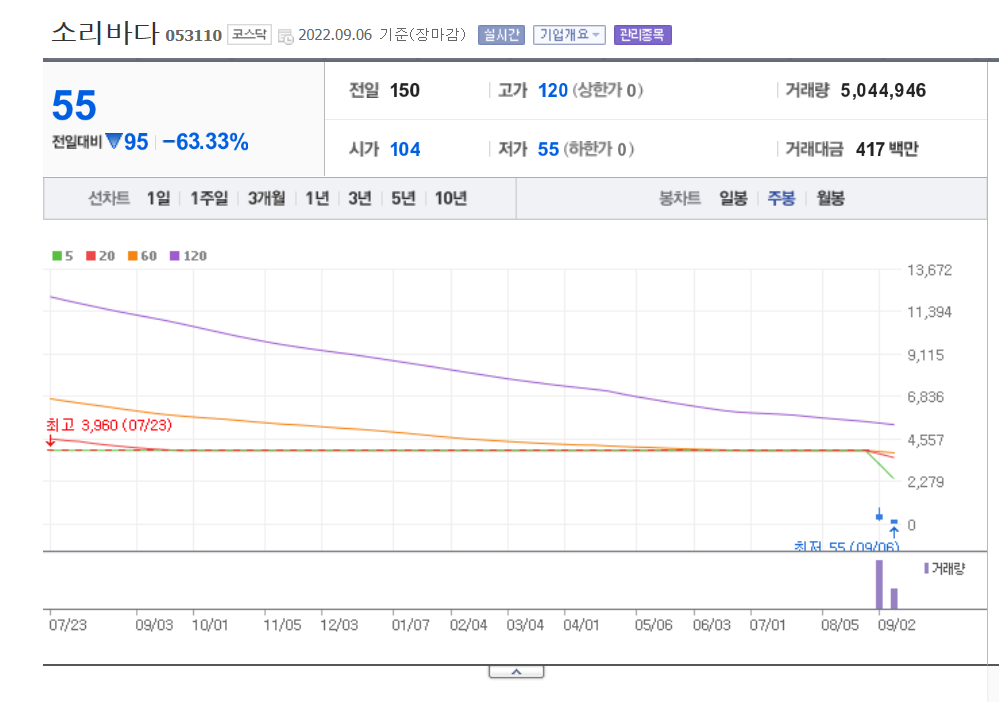Click the 13,672 y-axis label
This screenshot has height=702, width=999.
point(930,270)
